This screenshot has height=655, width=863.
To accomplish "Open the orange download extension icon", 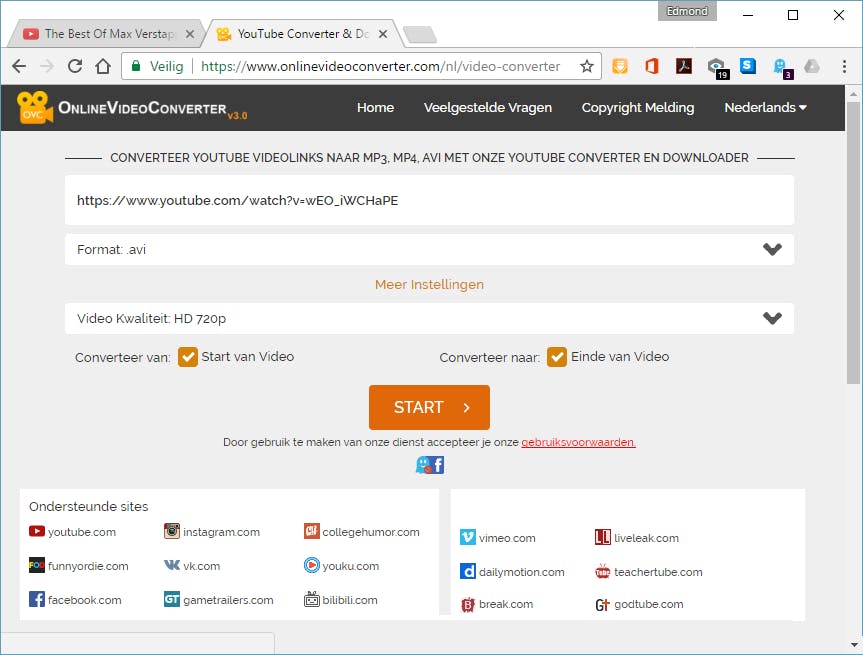I will 620,66.
